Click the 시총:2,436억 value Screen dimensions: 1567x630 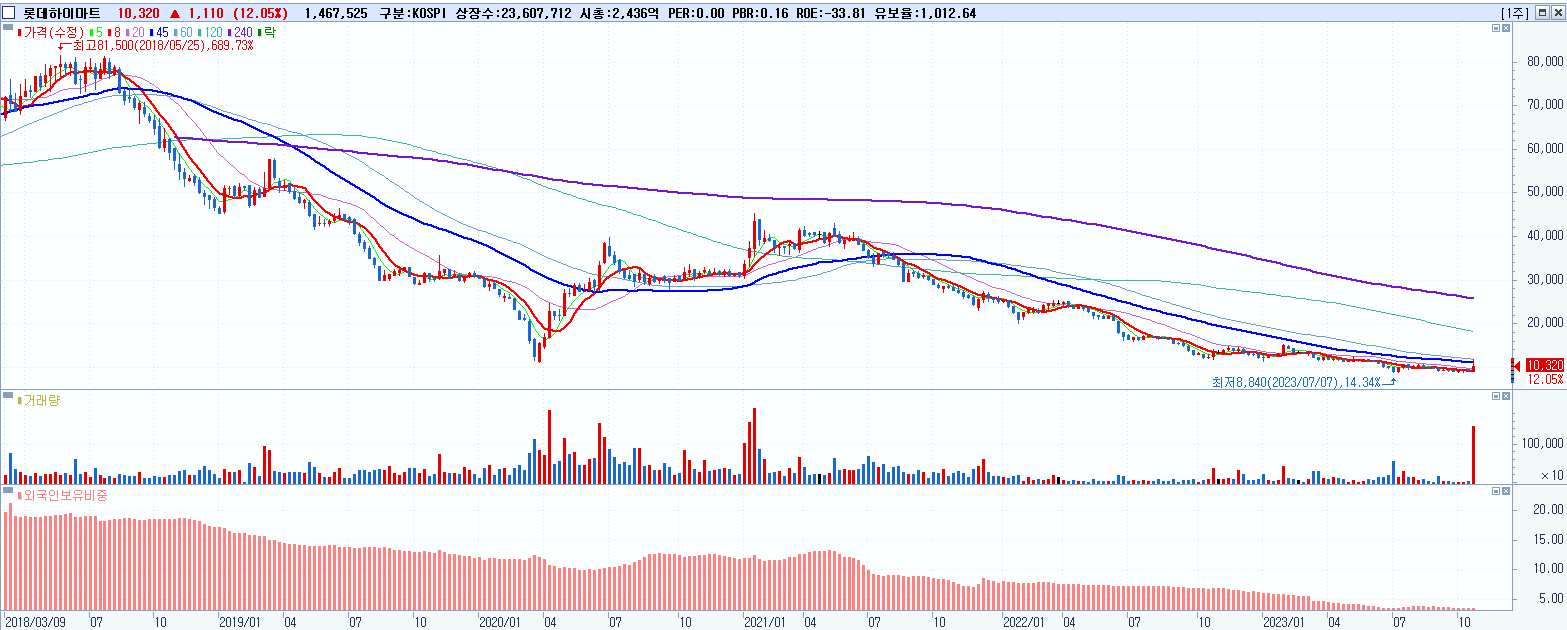point(620,13)
